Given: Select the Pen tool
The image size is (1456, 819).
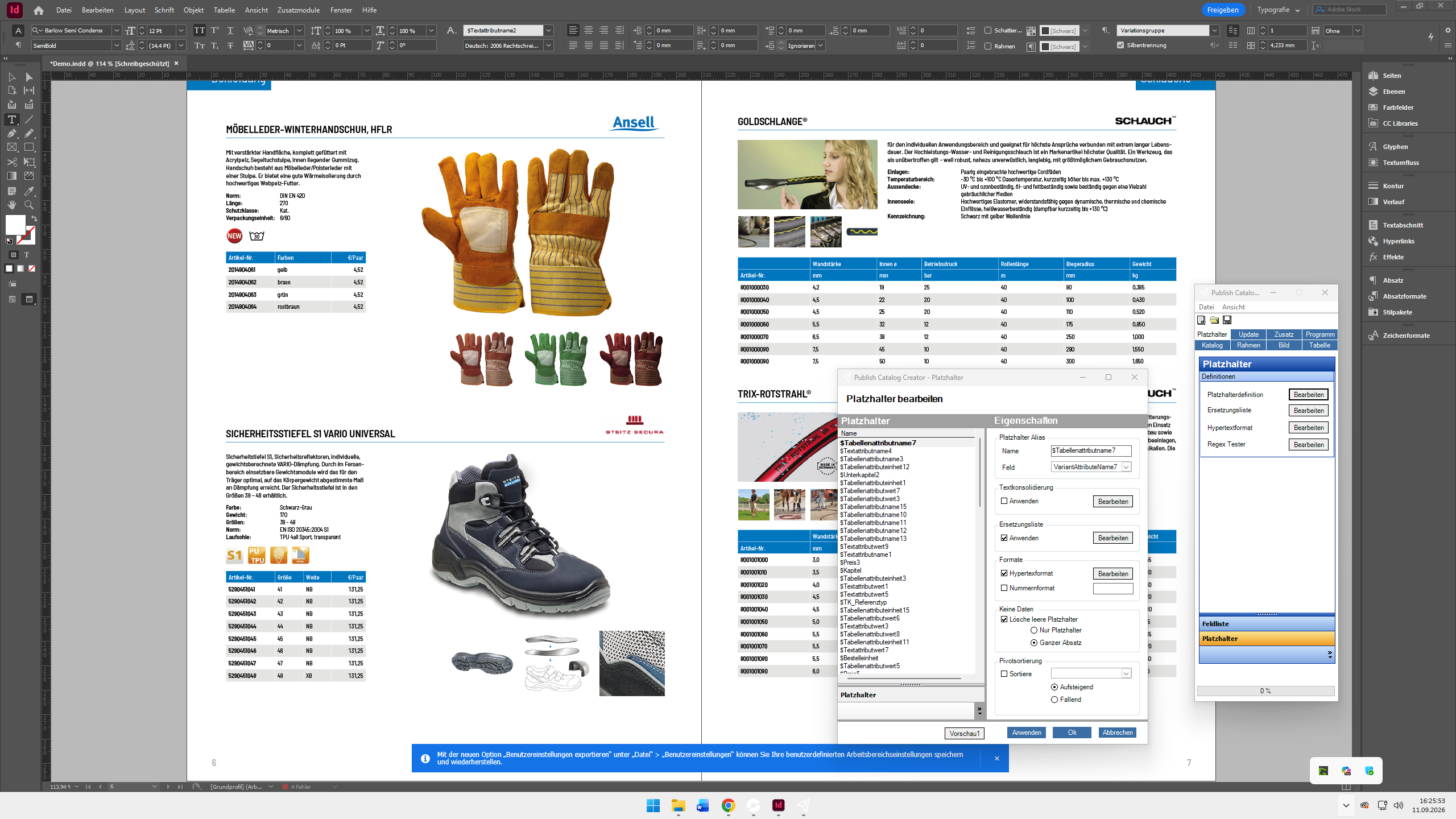Looking at the screenshot, I should click(12, 133).
